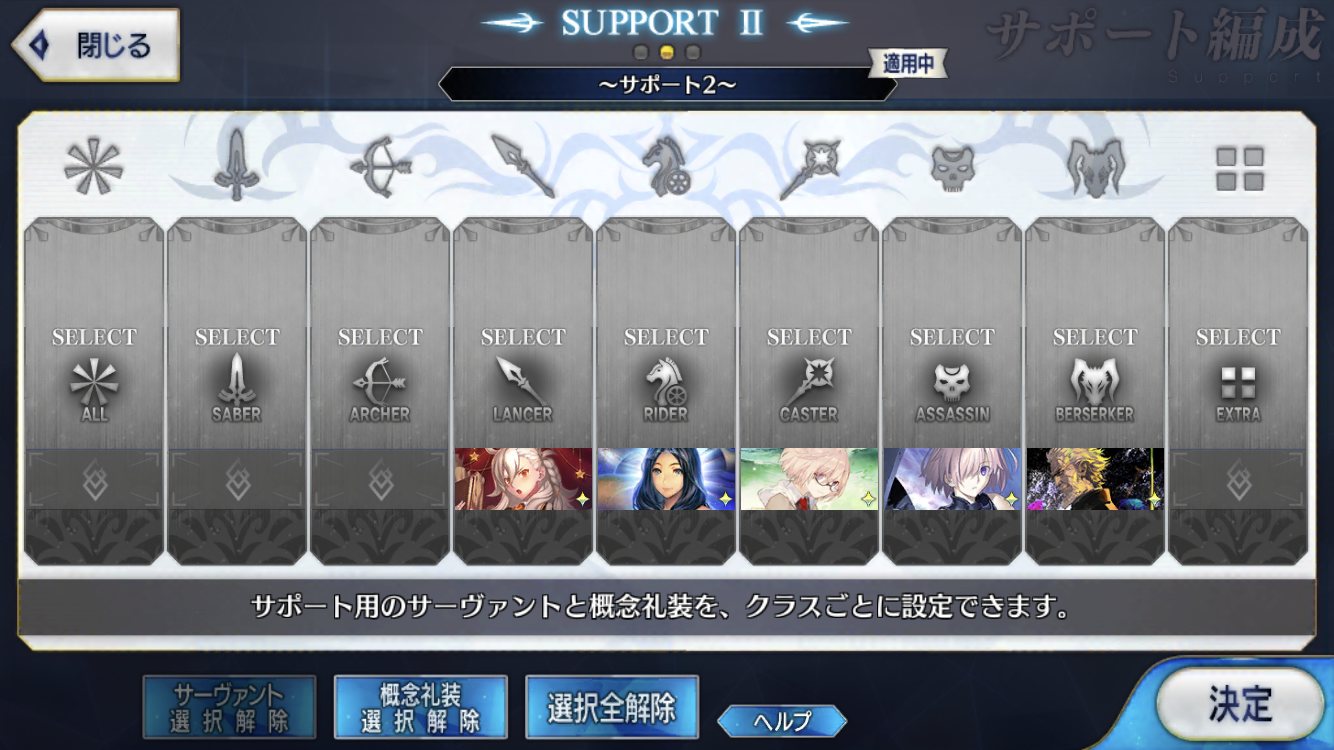The image size is (1334, 750).
Task: Click the Berserker slot craft essence thumbnail
Action: click(x=1095, y=479)
